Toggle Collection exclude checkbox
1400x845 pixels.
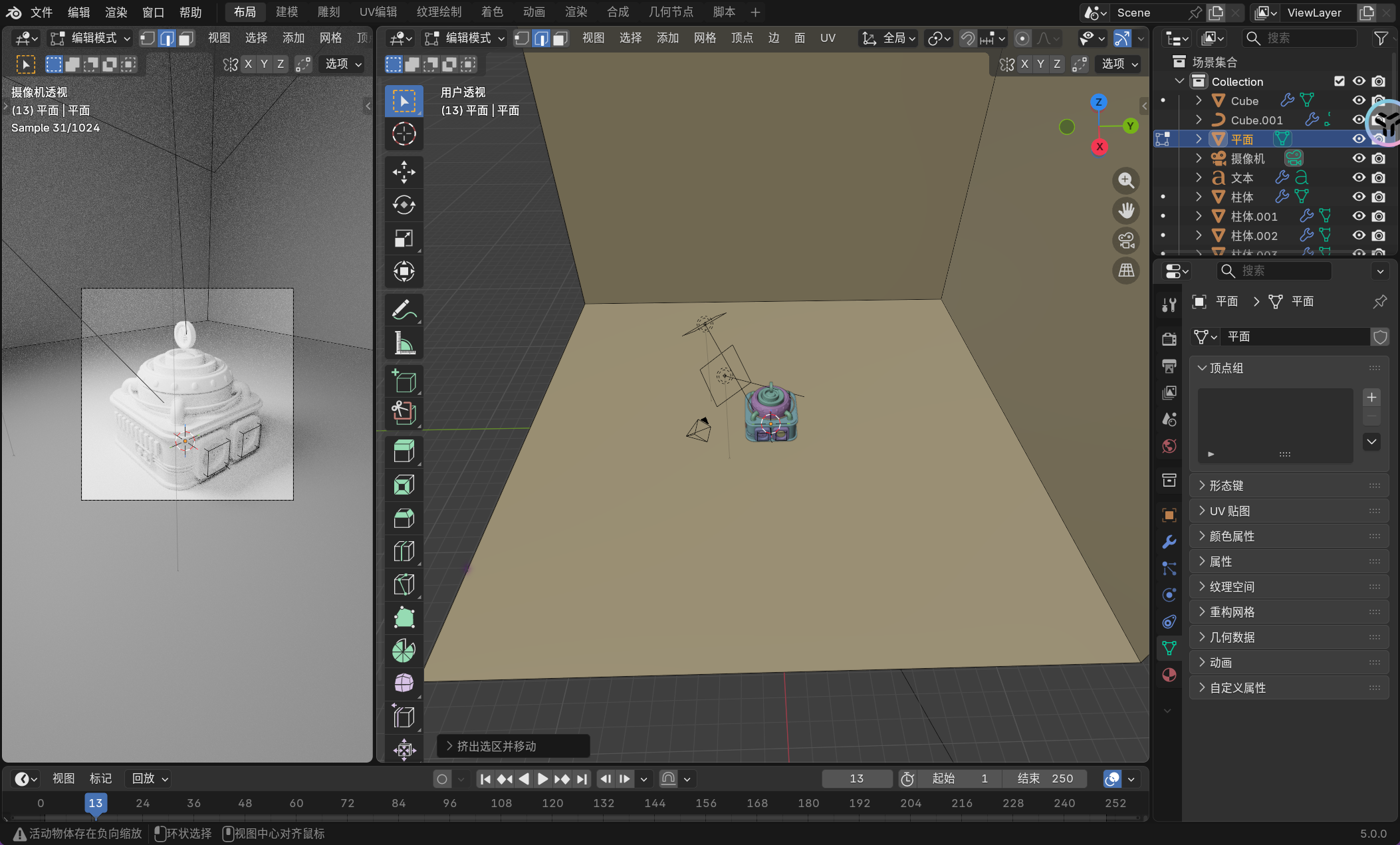(x=1340, y=81)
